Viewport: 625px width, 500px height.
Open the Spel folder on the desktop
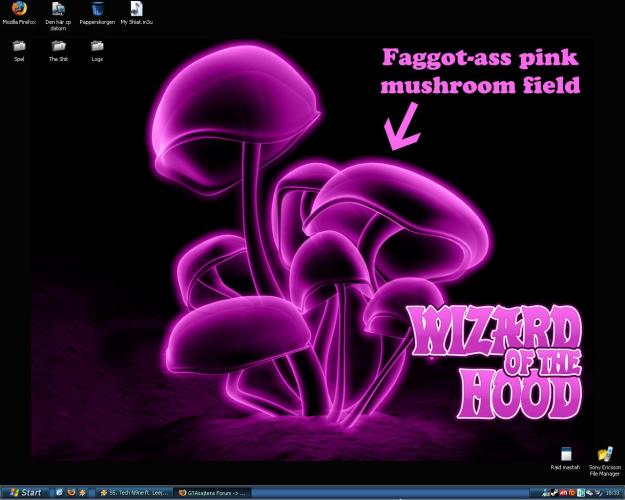pyautogui.click(x=19, y=47)
